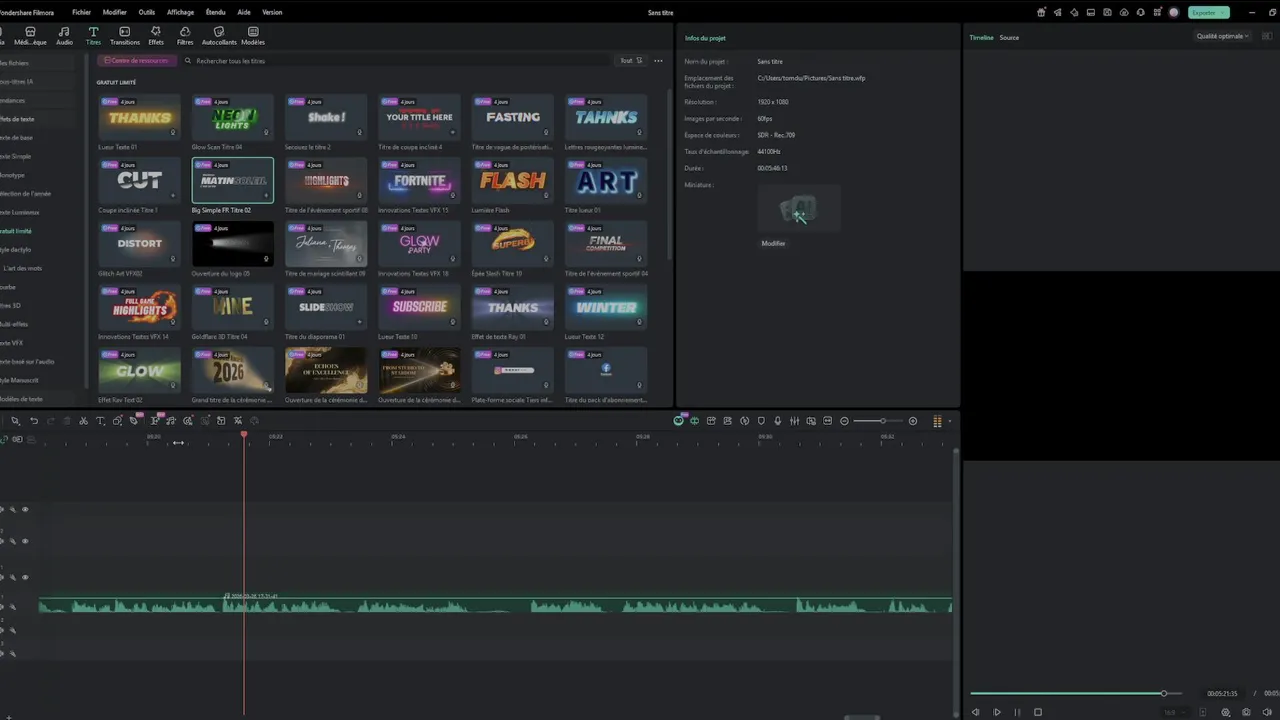Click the preview playback progress slider
This screenshot has width=1280, height=720.
1075,693
